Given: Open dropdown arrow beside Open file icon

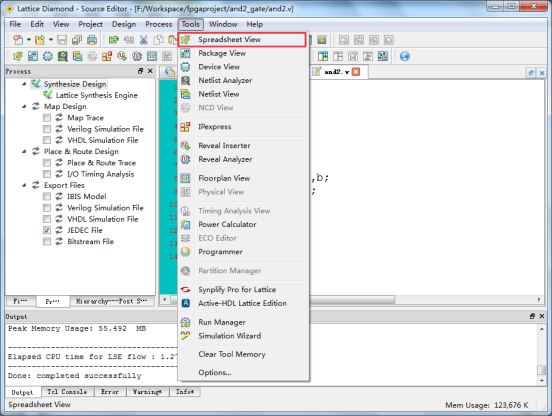Looking at the screenshot, I should point(51,40).
